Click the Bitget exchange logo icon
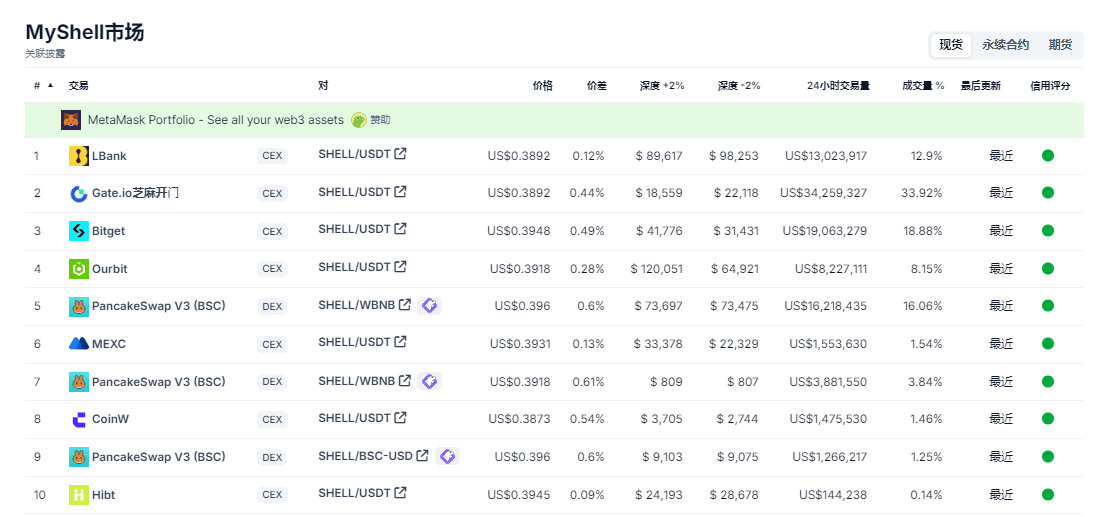 79,231
